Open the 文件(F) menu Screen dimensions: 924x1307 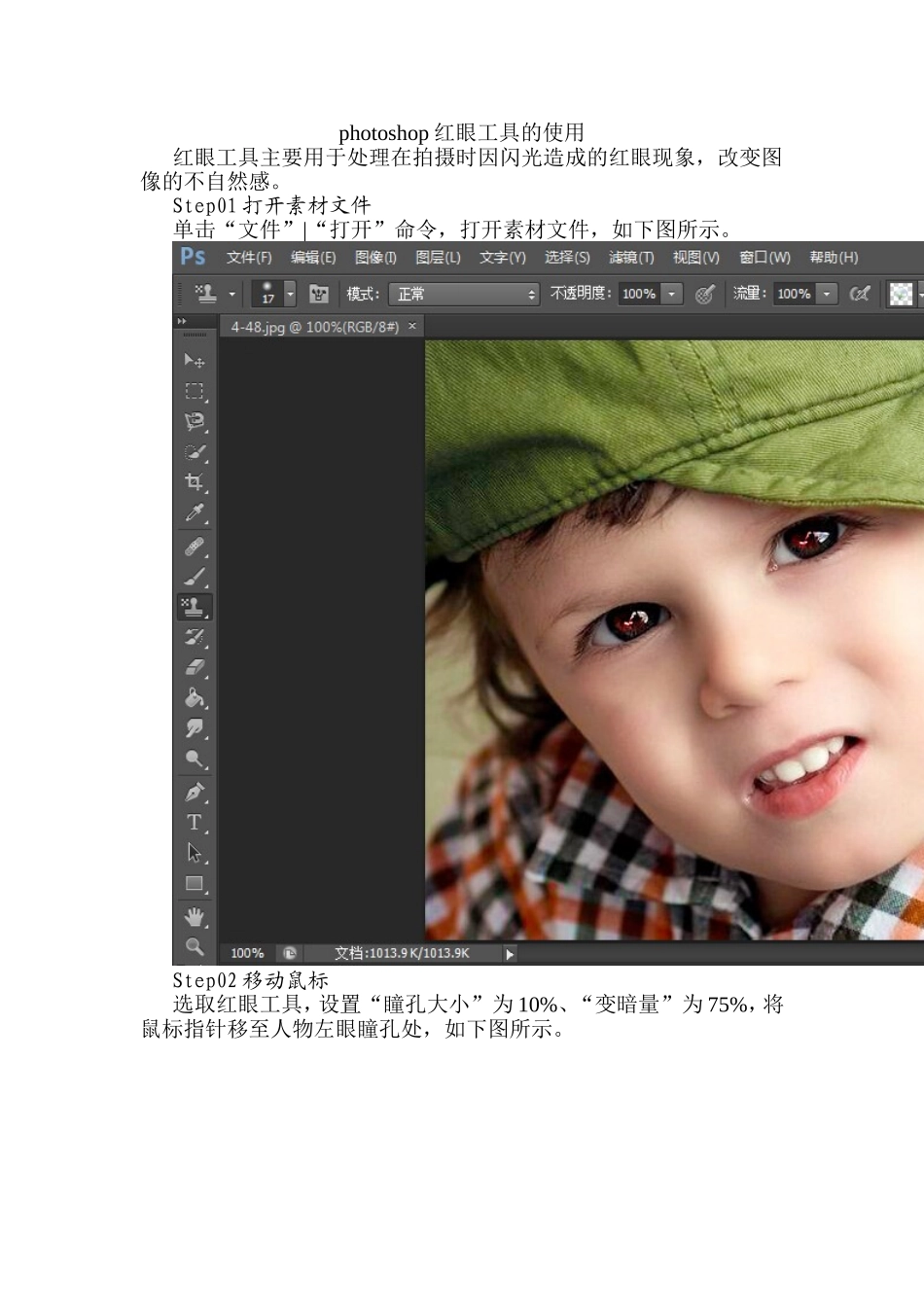click(x=249, y=258)
